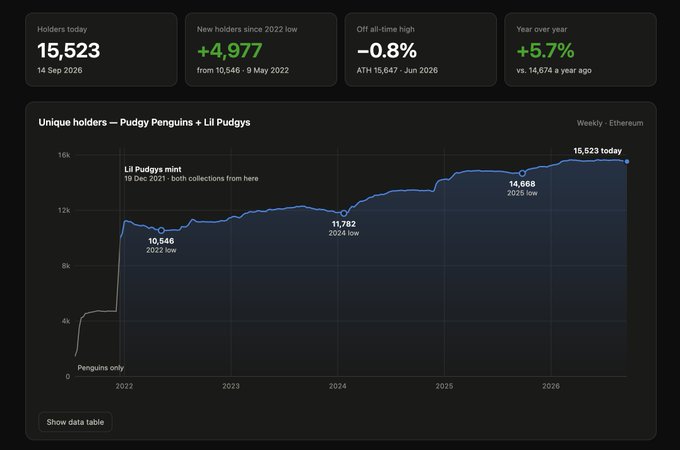The width and height of the screenshot is (680, 450).
Task: Click 'New holders since 2022 low' heading
Action: point(247,29)
